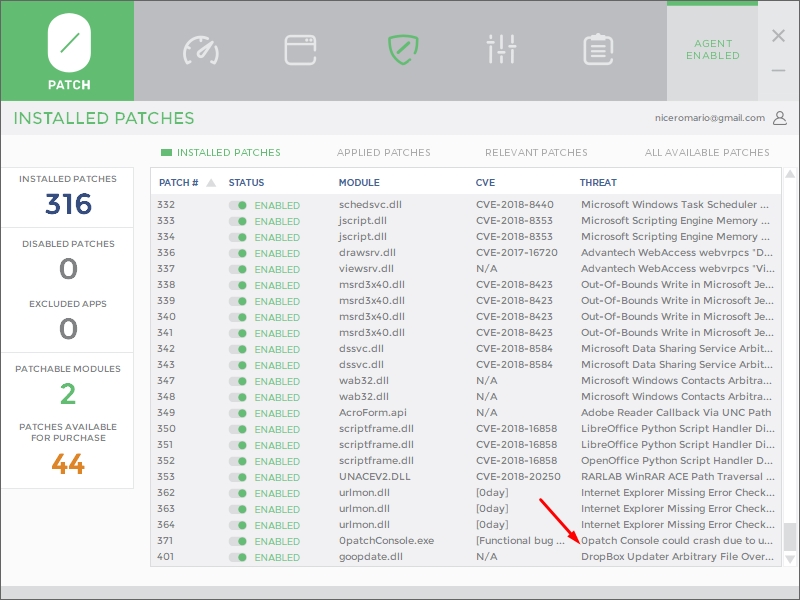Open the settings sliders icon
Image resolution: width=800 pixels, height=600 pixels.
click(500, 49)
